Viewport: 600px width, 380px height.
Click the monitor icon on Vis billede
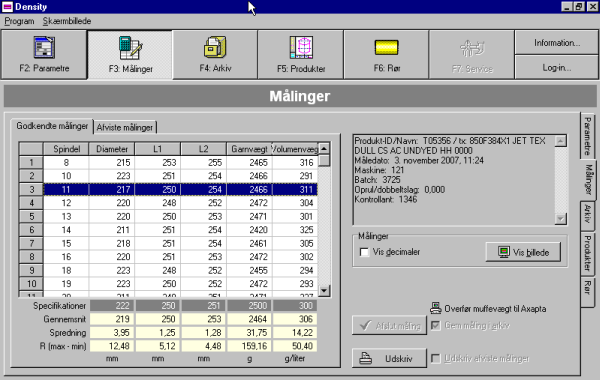coord(504,252)
